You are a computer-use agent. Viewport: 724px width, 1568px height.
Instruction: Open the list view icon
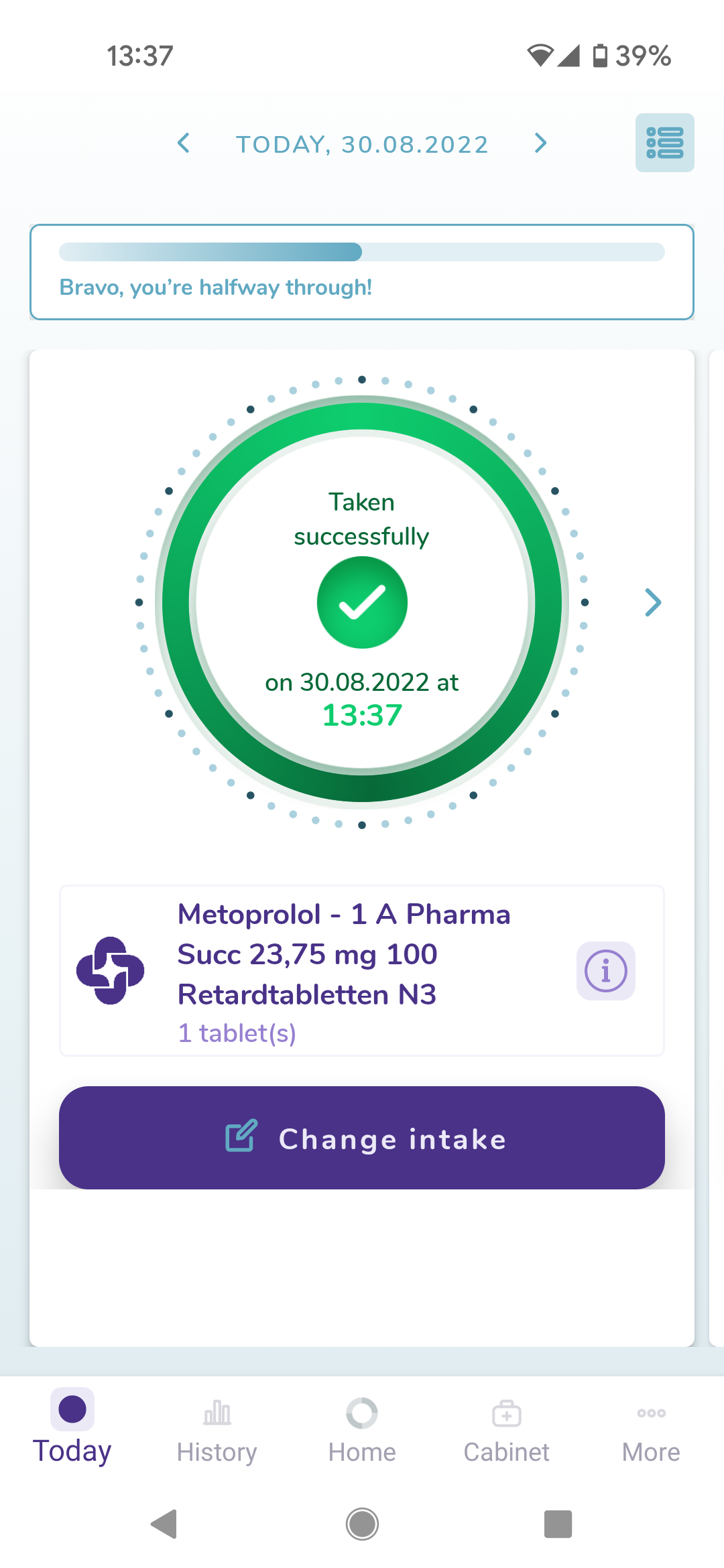tap(664, 143)
